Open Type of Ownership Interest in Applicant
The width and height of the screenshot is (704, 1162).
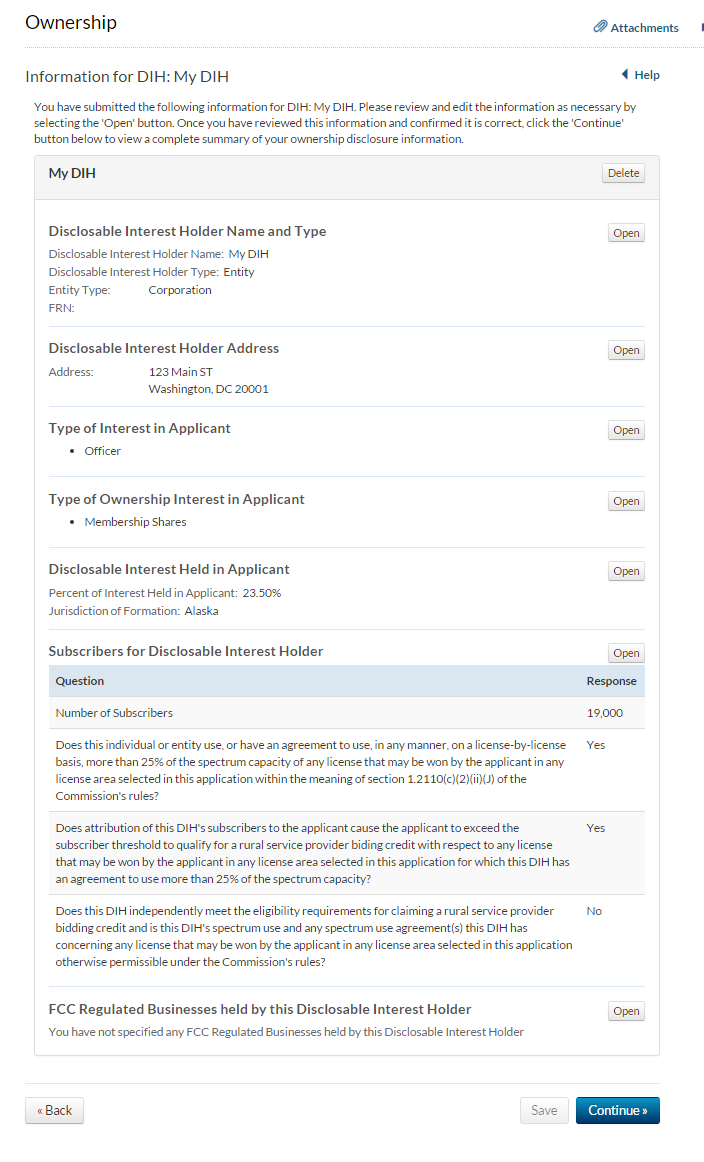tap(626, 501)
